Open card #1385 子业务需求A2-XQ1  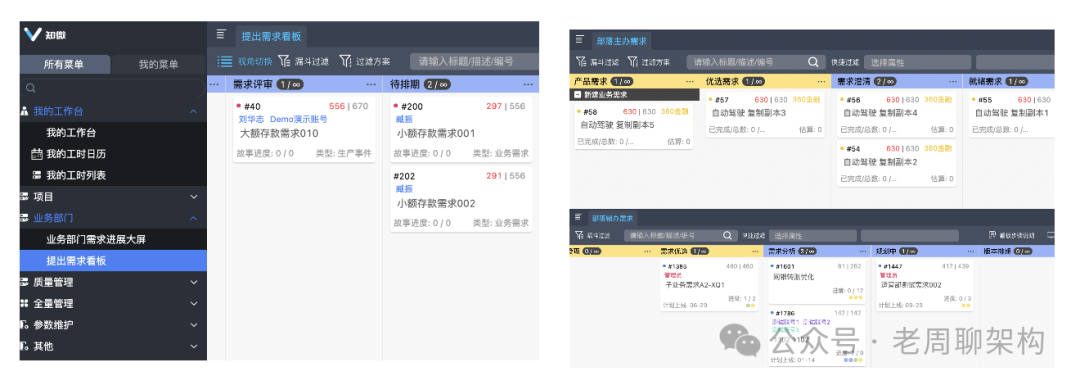(x=708, y=285)
